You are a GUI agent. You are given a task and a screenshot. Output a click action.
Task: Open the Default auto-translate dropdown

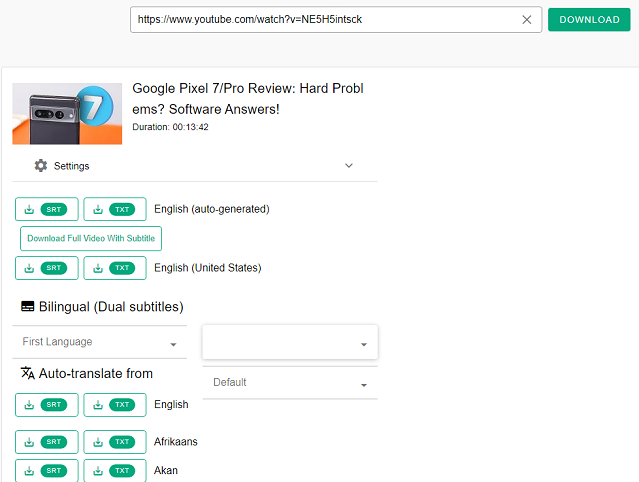point(290,383)
